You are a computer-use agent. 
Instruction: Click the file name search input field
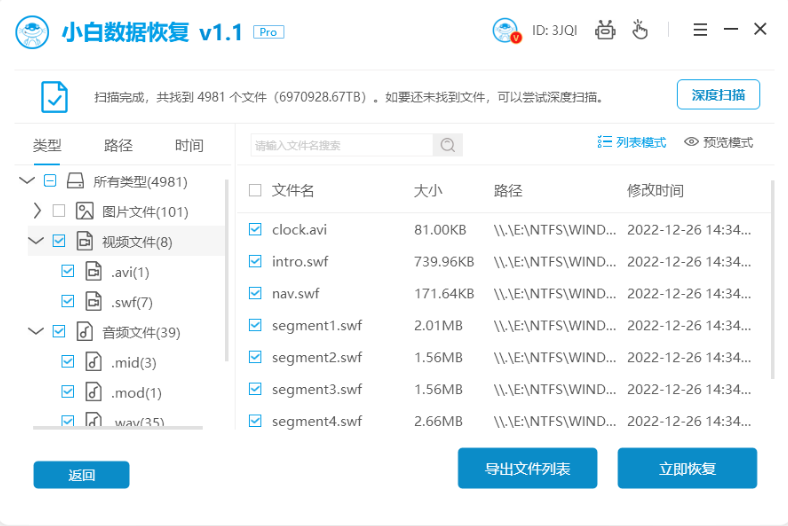click(340, 145)
